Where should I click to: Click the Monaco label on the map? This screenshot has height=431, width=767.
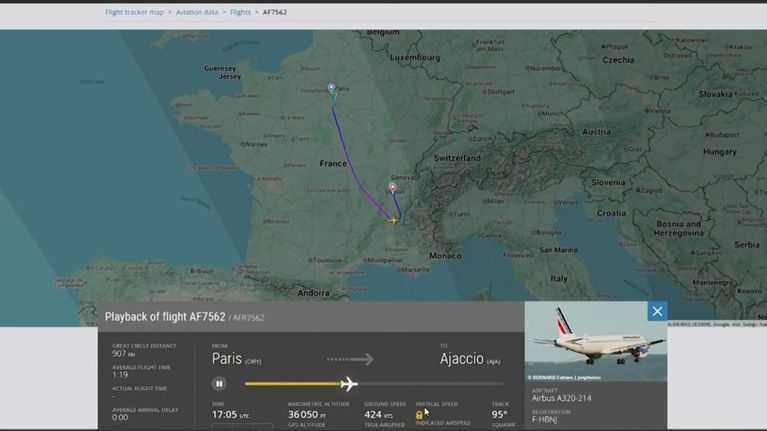tap(445, 255)
